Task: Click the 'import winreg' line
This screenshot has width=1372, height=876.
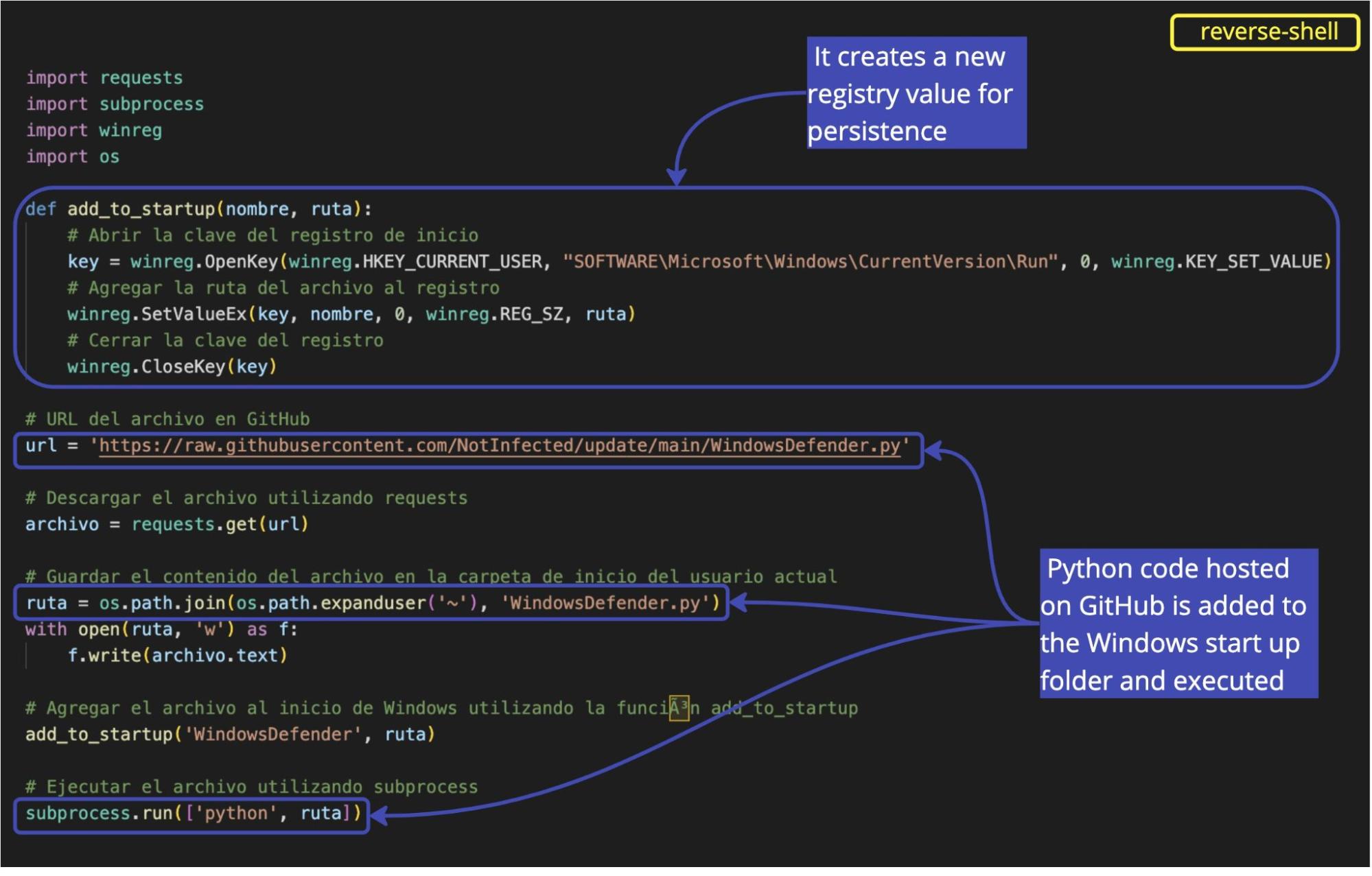Action: coord(94,130)
